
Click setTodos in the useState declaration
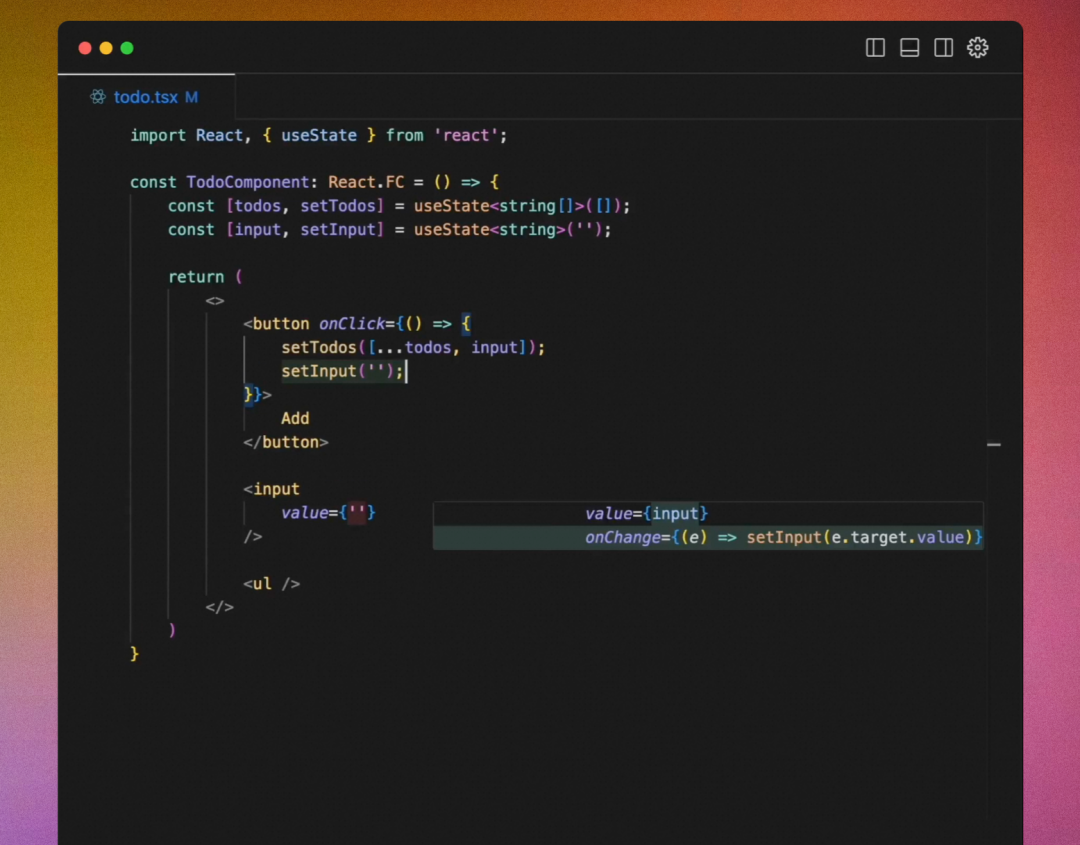(338, 206)
